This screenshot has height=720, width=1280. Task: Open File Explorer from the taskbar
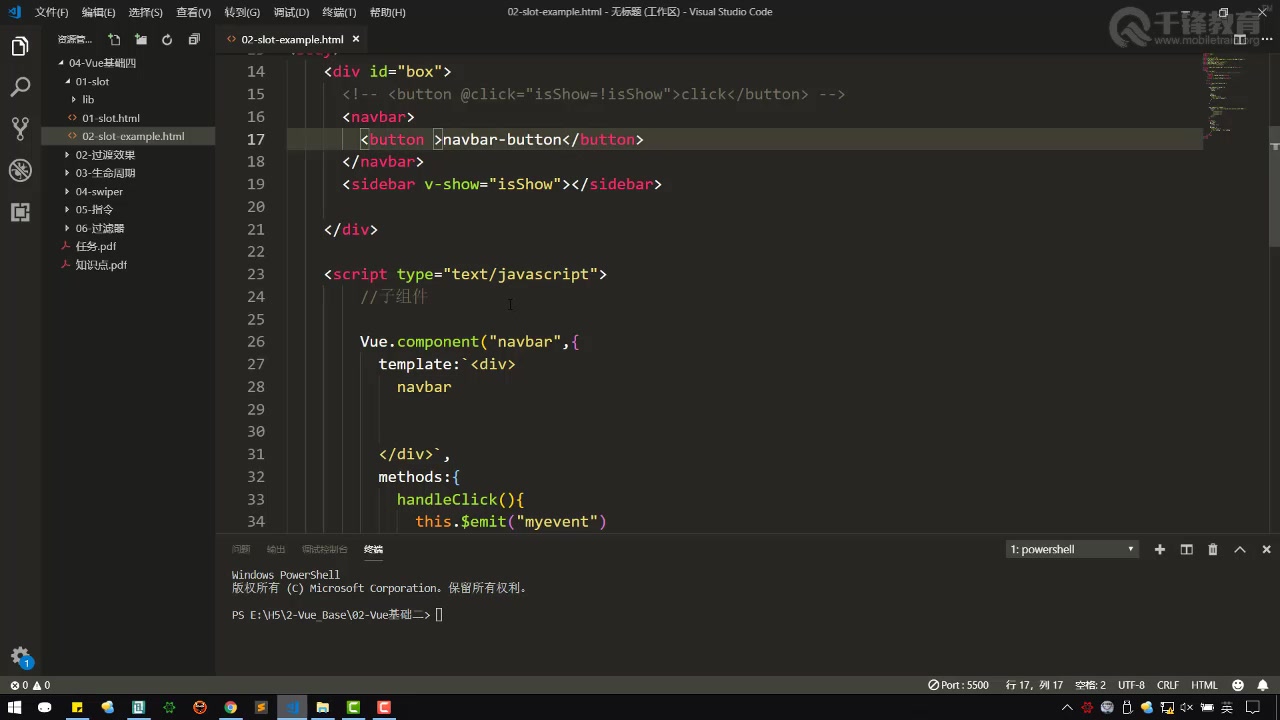[x=322, y=707]
